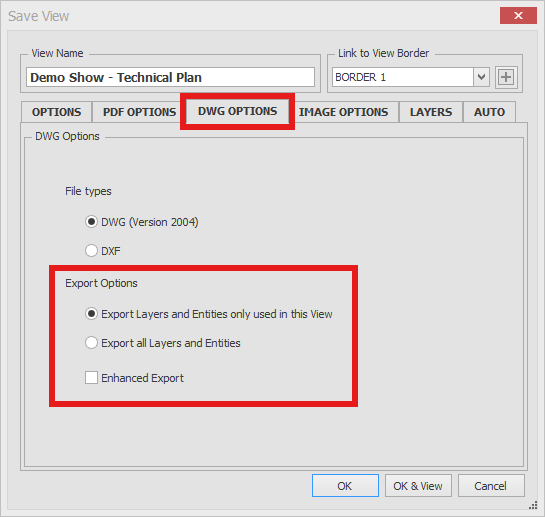This screenshot has width=545, height=517.
Task: Enable the Enhanced Export checkbox
Action: point(91,378)
